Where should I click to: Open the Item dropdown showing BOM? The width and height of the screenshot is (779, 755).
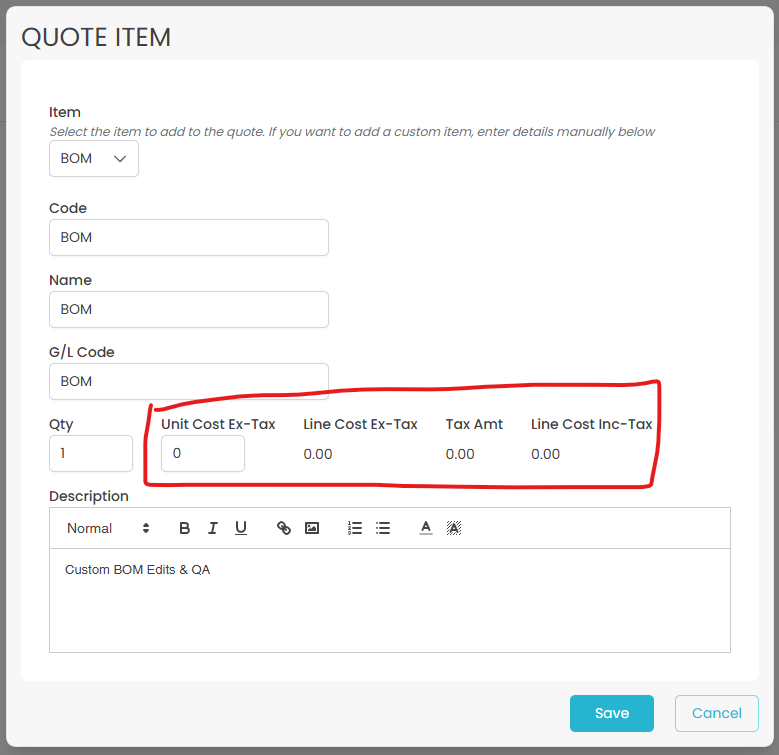pyautogui.click(x=94, y=159)
